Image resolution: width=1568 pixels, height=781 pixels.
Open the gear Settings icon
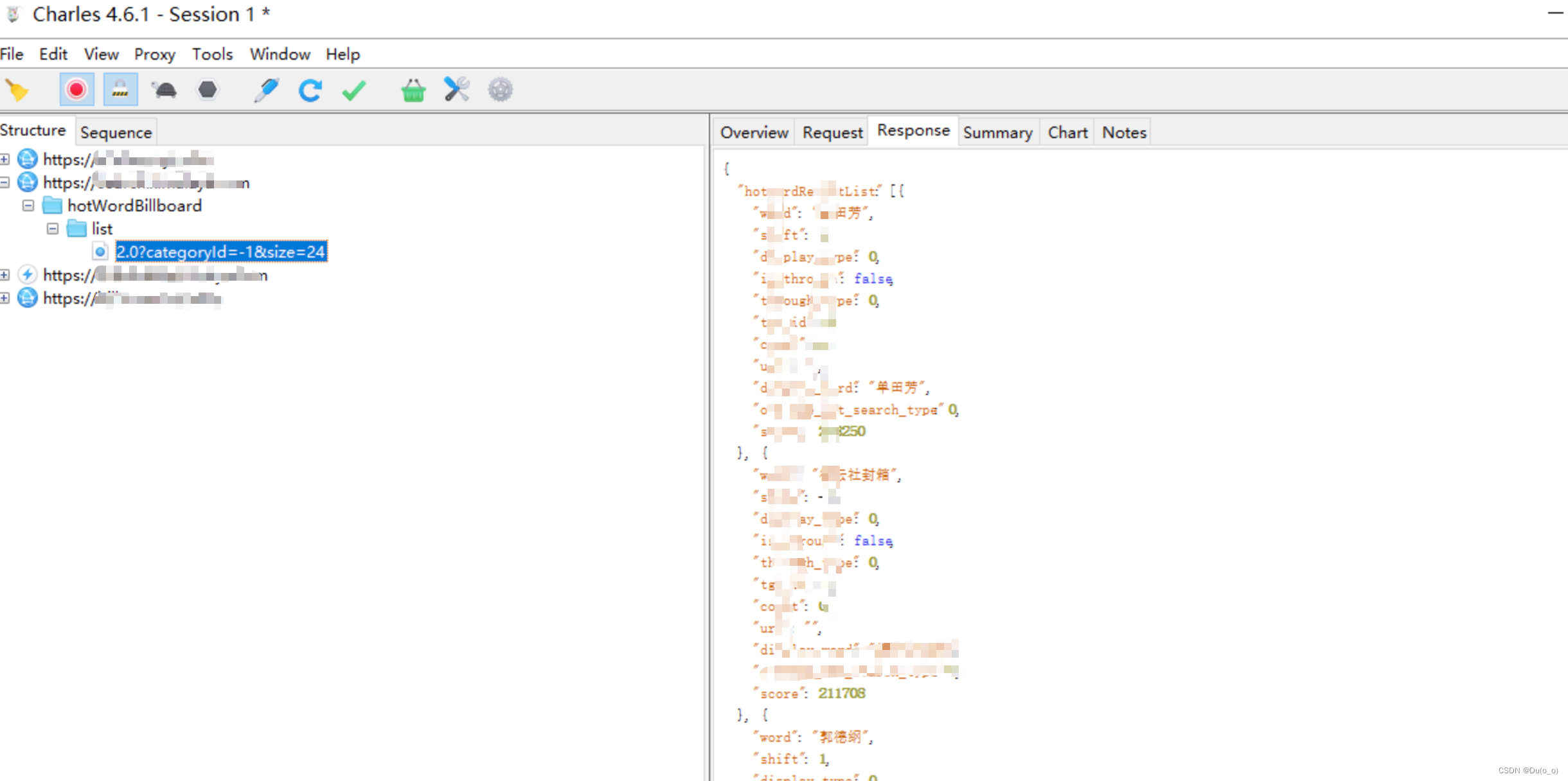500,90
